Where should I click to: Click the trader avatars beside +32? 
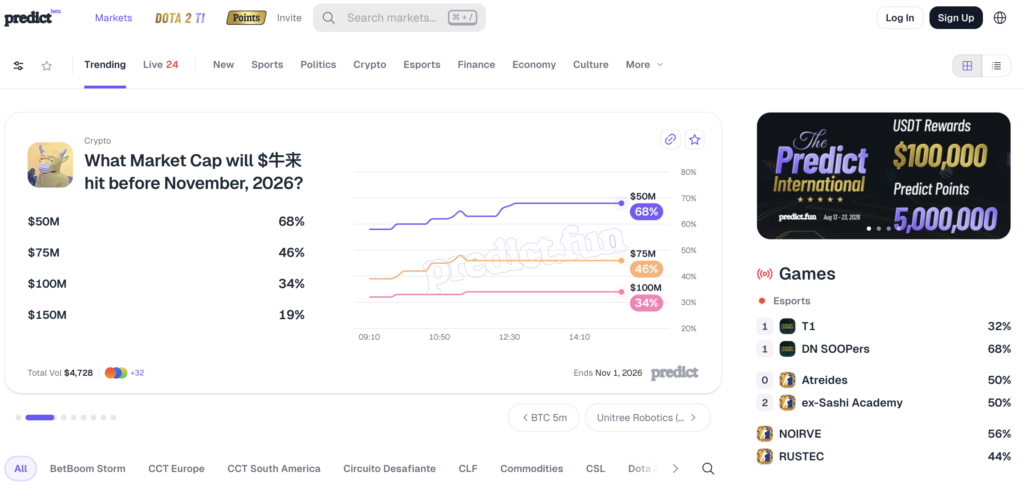coord(116,373)
